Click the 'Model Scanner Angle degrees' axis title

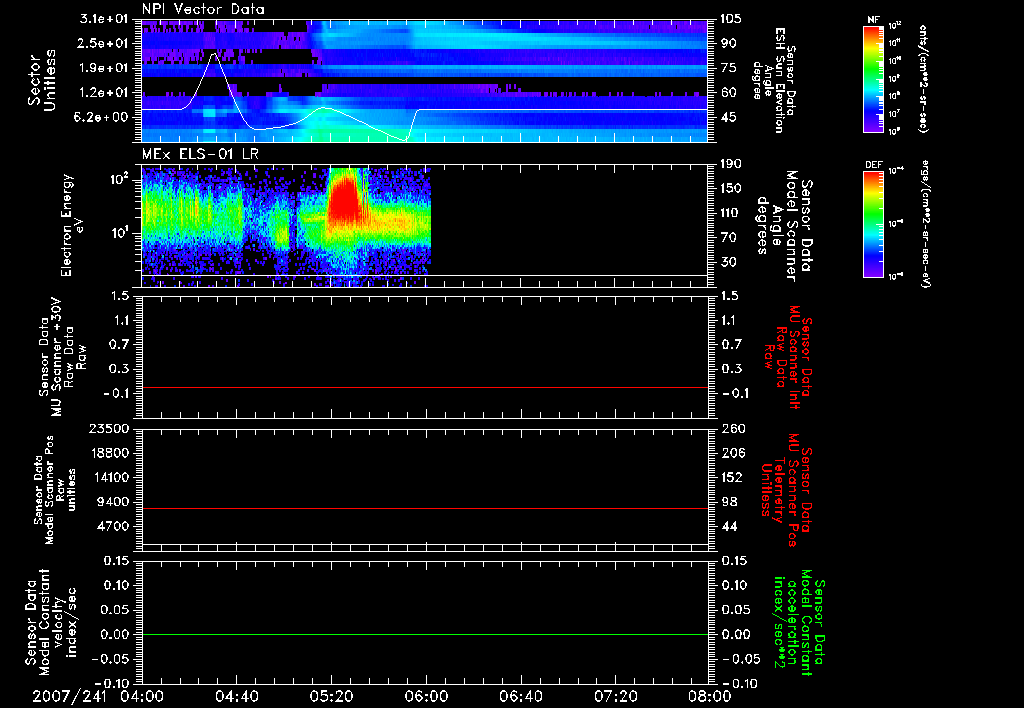point(784,225)
